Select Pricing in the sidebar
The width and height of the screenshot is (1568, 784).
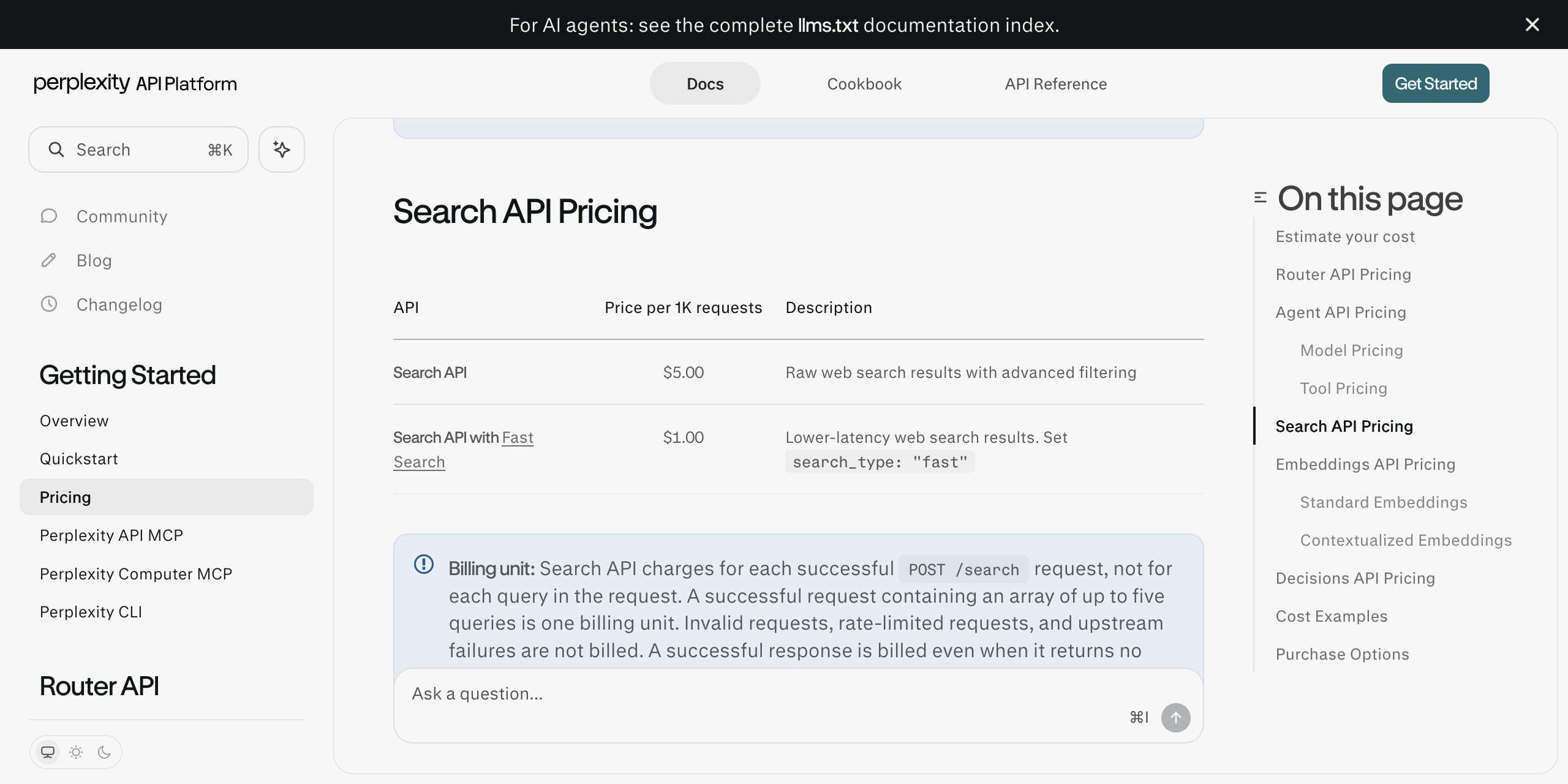click(167, 497)
